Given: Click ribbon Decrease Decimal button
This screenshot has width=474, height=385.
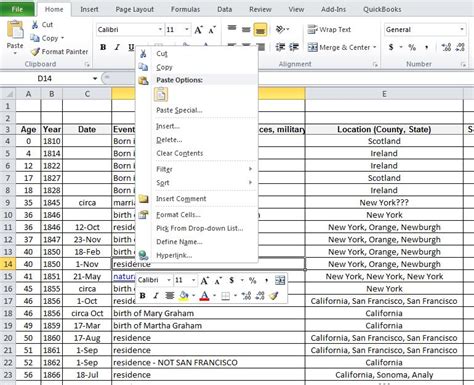Looking at the screenshot, I should (x=460, y=47).
